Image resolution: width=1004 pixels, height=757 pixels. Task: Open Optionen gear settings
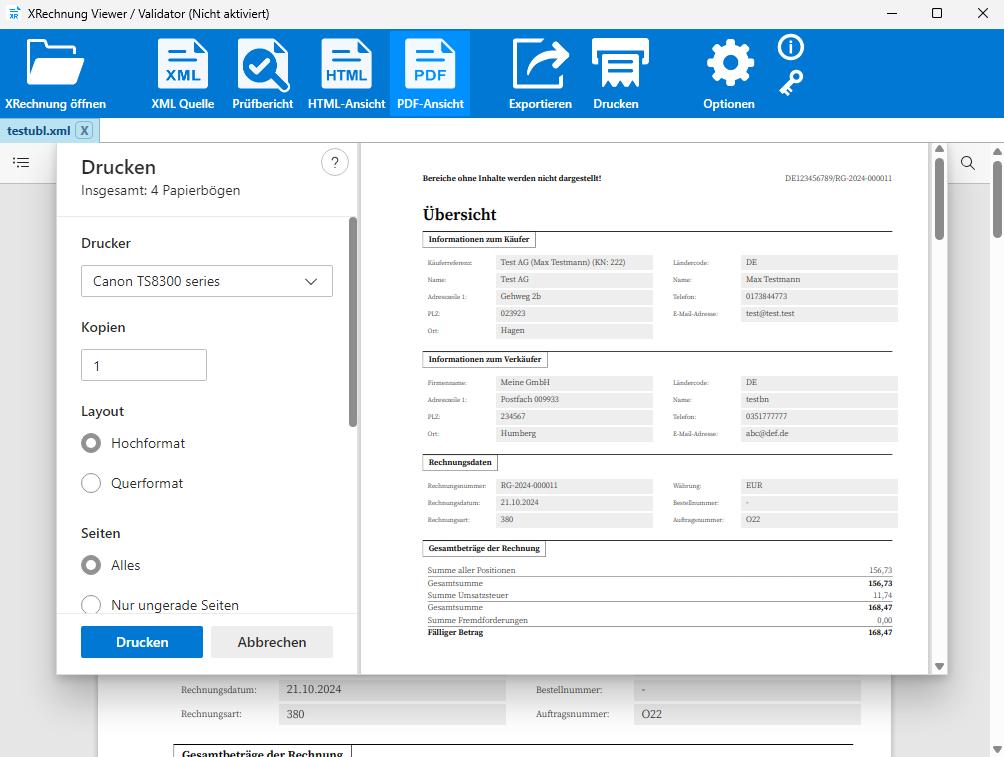[729, 68]
